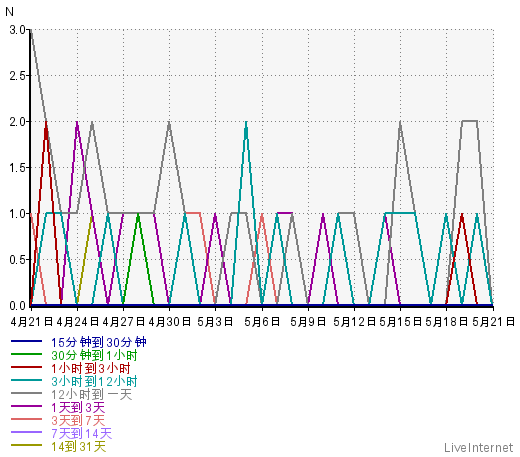The height and width of the screenshot is (457, 520).
Task: Select the 3小时到12小时 legend label
Action: [94, 381]
